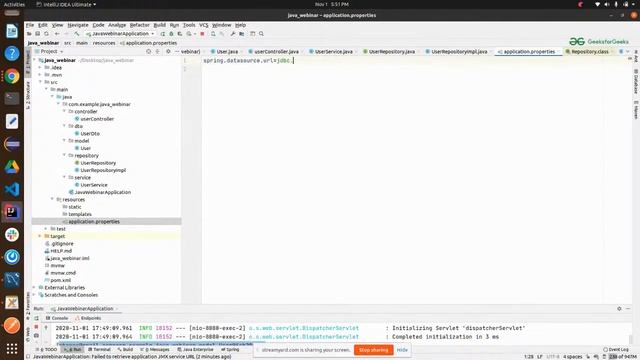Collapse the controller package node
Viewport: 640px width, 360px height.
[64, 111]
